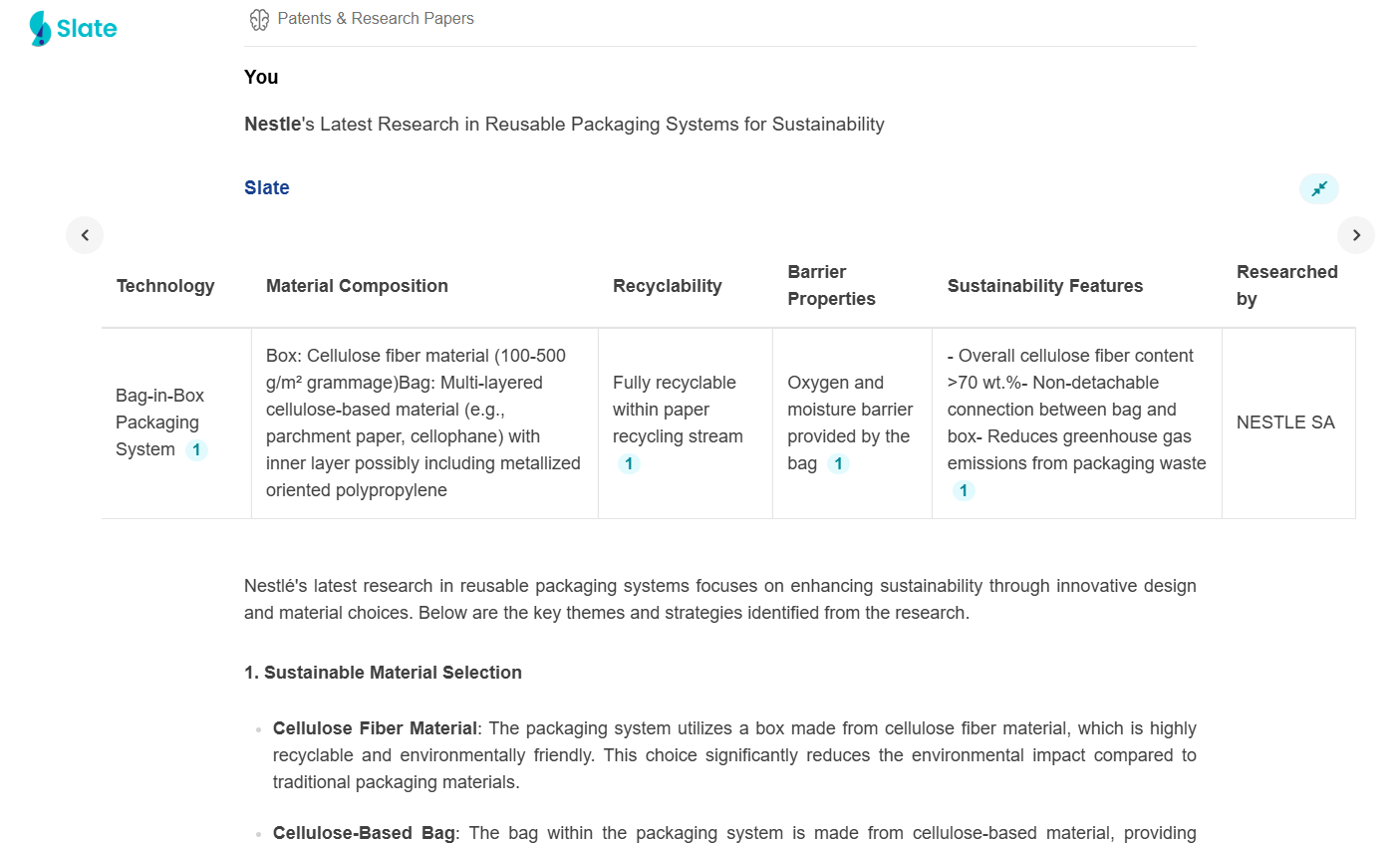Viewport: 1400px width, 843px height.
Task: Click the Sustainability Features header cell
Action: click(x=1044, y=286)
